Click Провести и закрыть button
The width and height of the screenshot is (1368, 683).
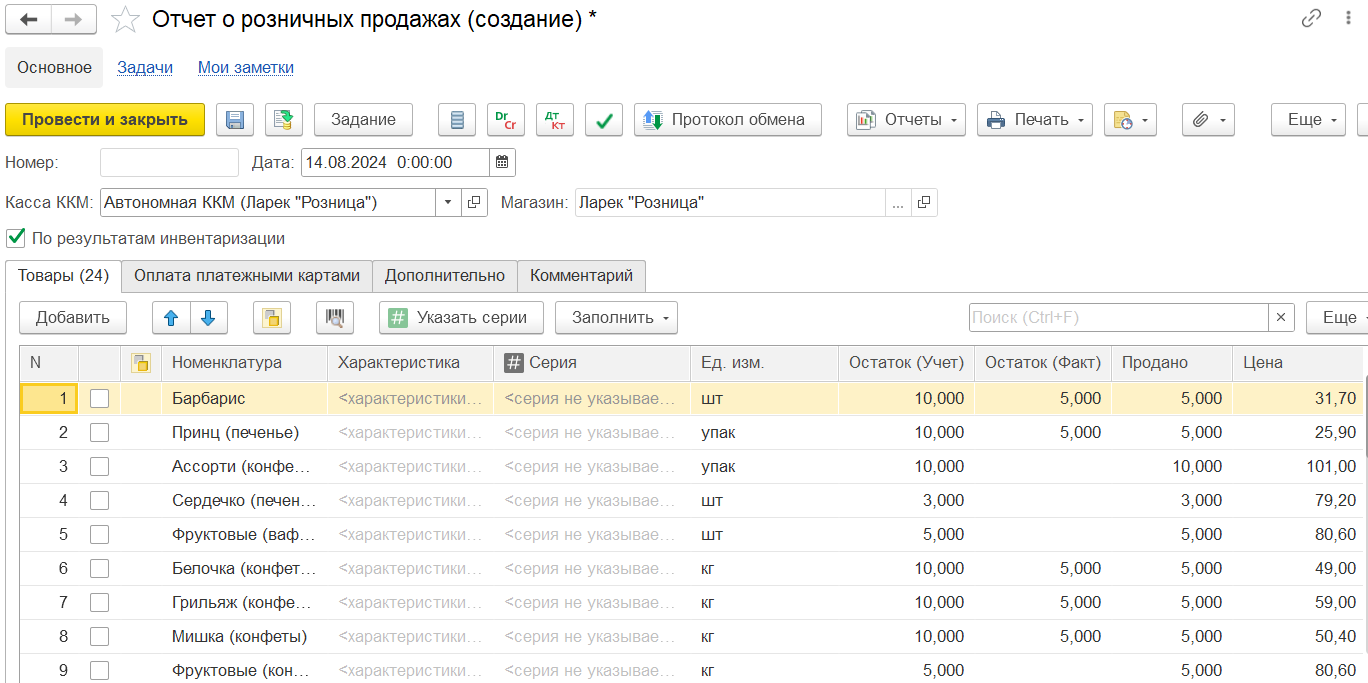[105, 120]
